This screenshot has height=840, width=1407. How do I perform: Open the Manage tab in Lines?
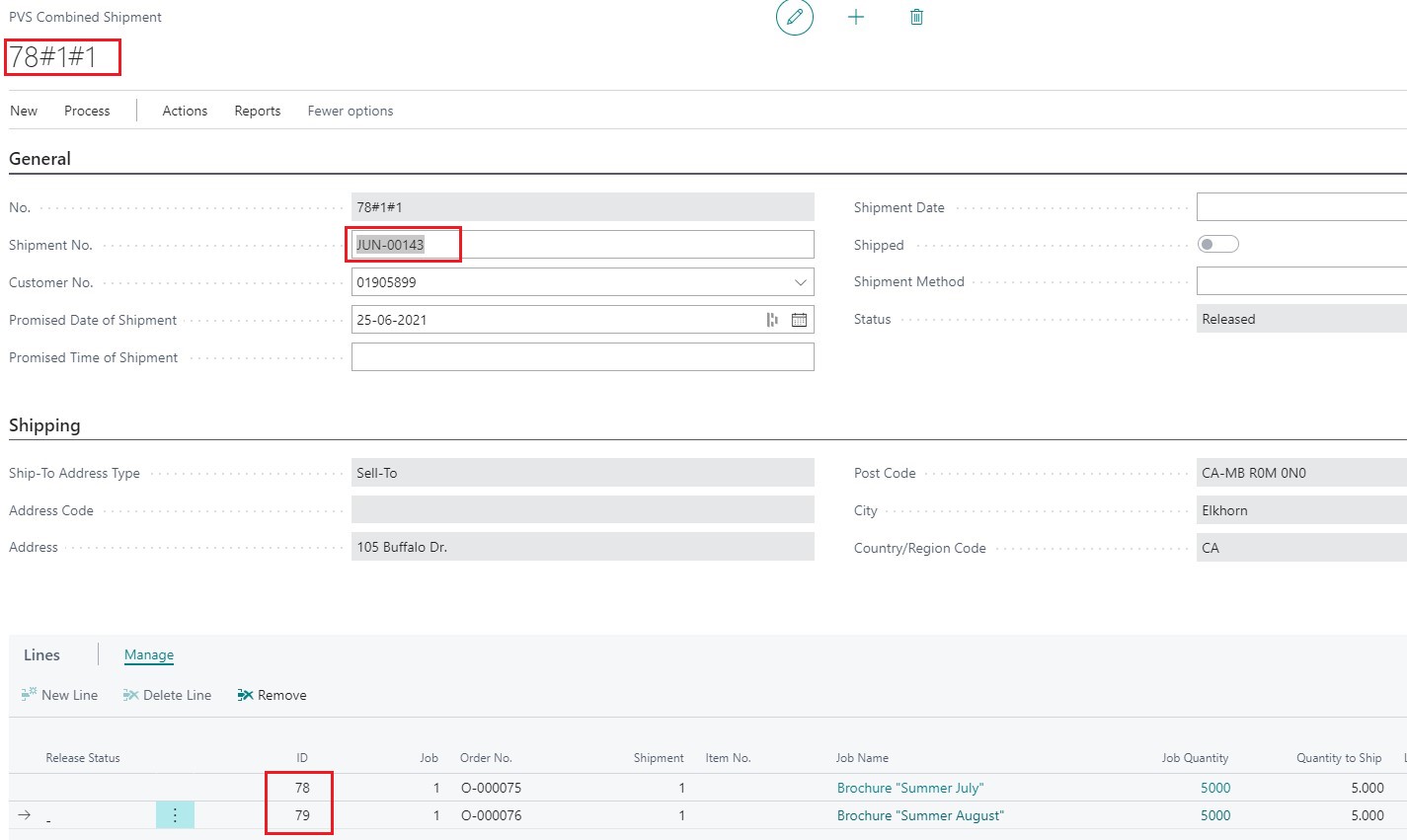tap(149, 654)
